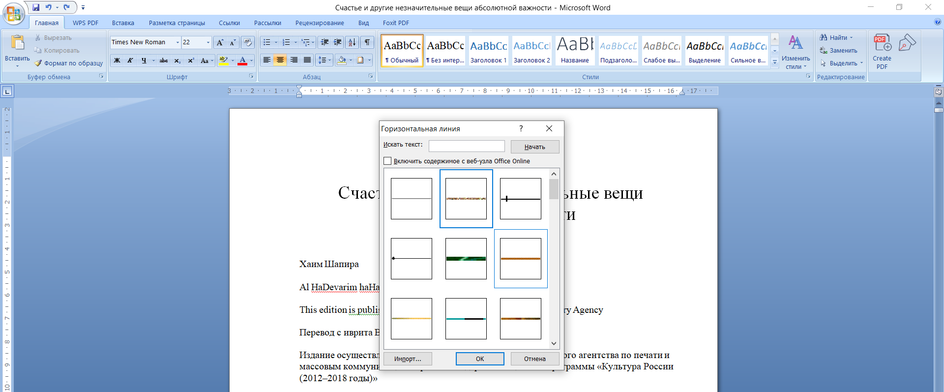Apply Format Painter (Формат по образцу)
Viewport: 944px width, 392px height.
click(x=69, y=63)
